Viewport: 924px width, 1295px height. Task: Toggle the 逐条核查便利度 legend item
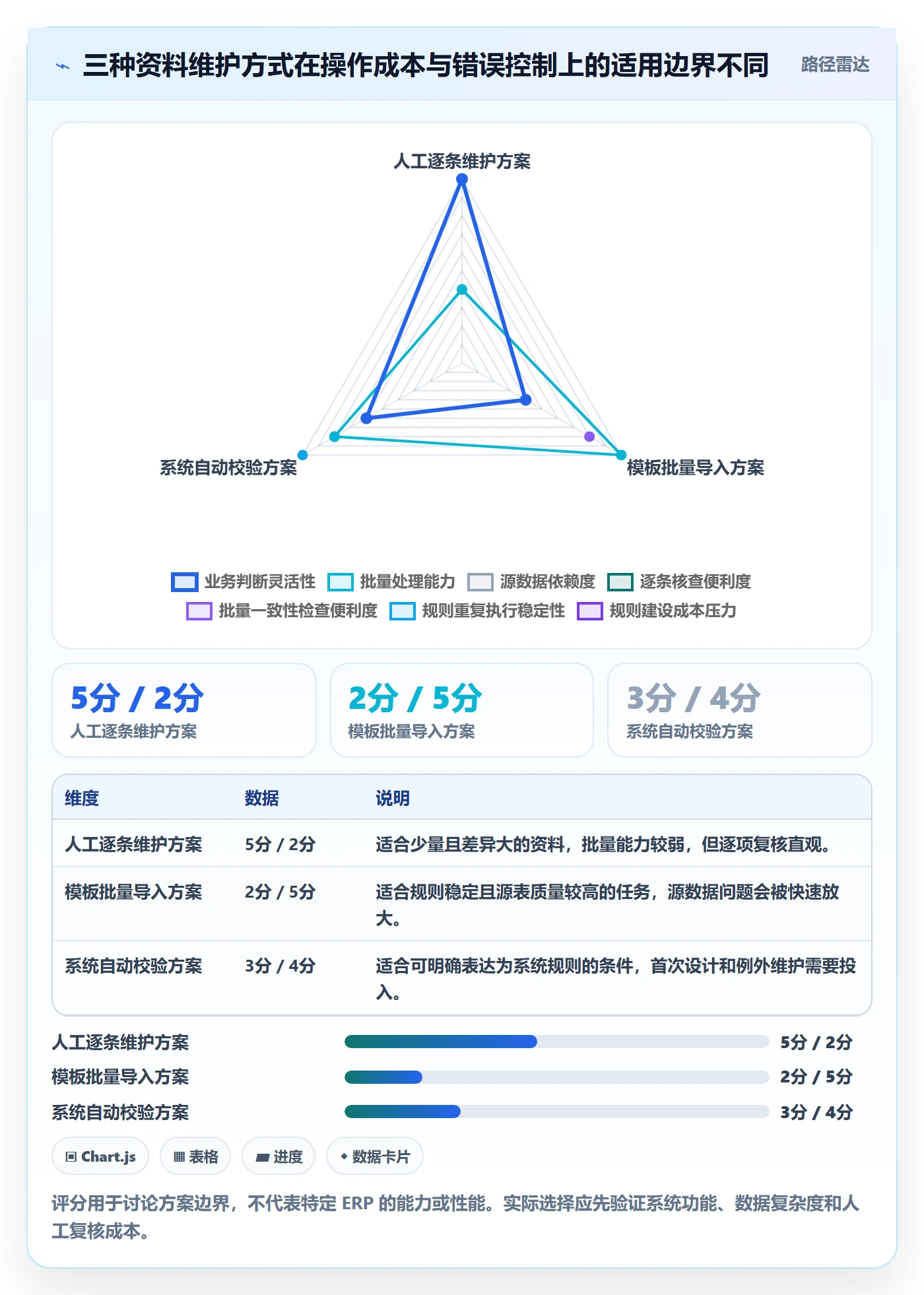click(x=679, y=582)
